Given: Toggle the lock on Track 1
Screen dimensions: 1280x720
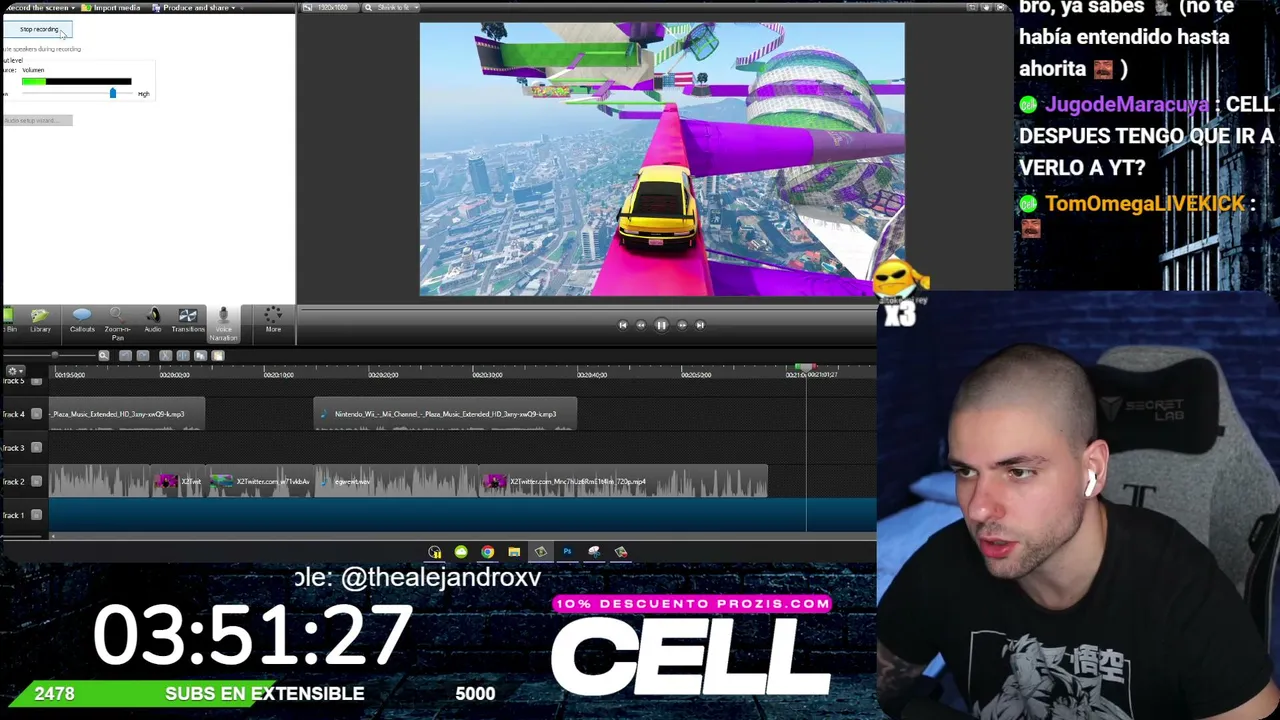Looking at the screenshot, I should coord(37,515).
